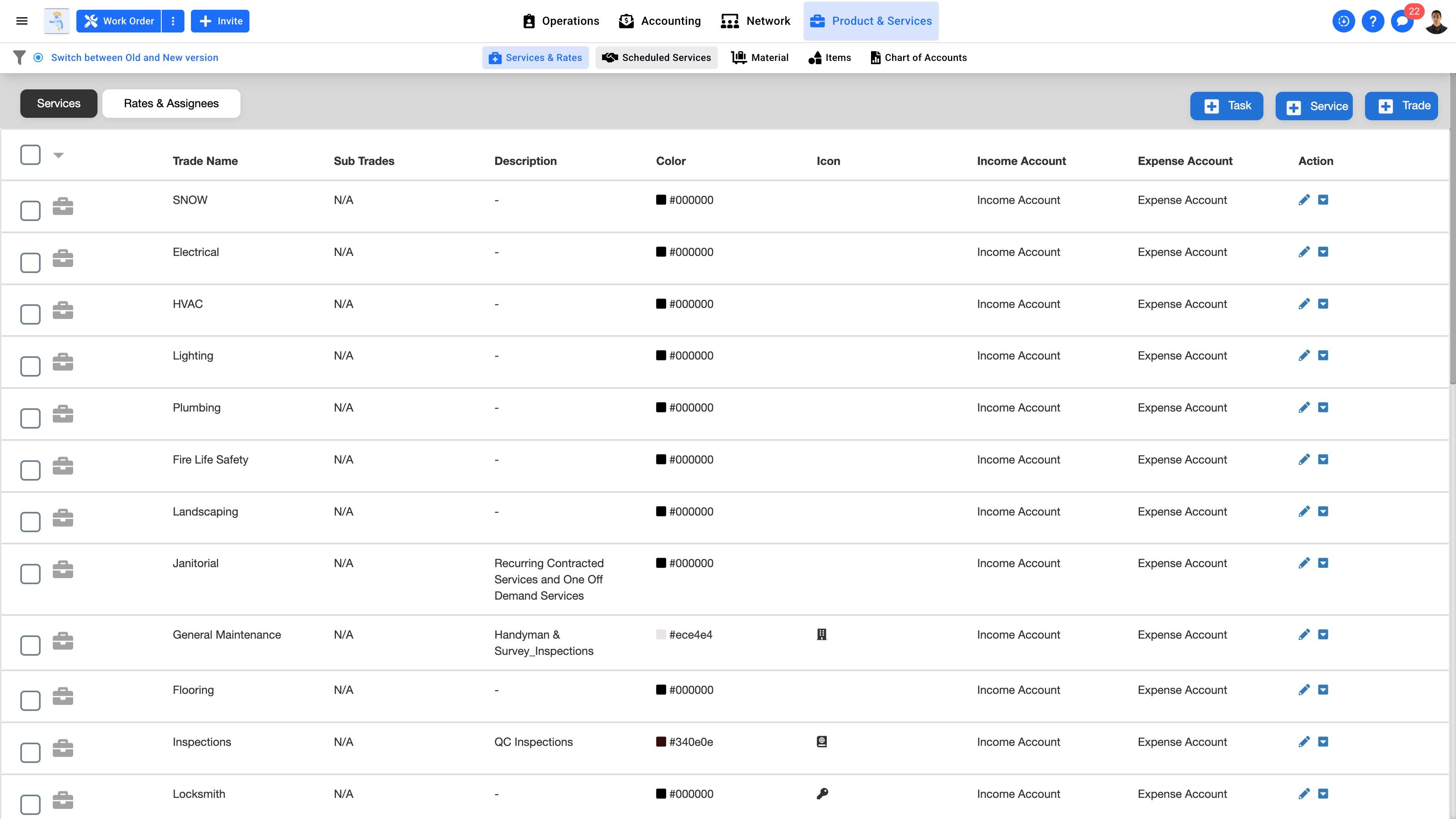Click the General Maintenance color swatch
Image resolution: width=1456 pixels, height=819 pixels.
661,635
